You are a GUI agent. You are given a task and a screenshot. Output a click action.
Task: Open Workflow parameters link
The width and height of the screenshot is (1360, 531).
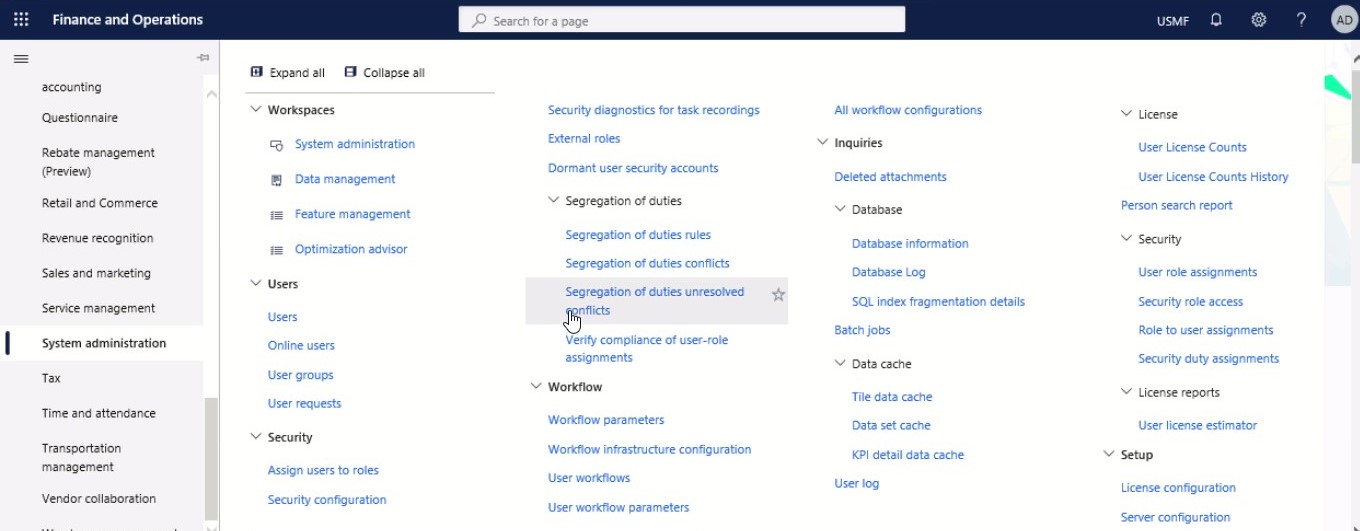click(x=606, y=420)
